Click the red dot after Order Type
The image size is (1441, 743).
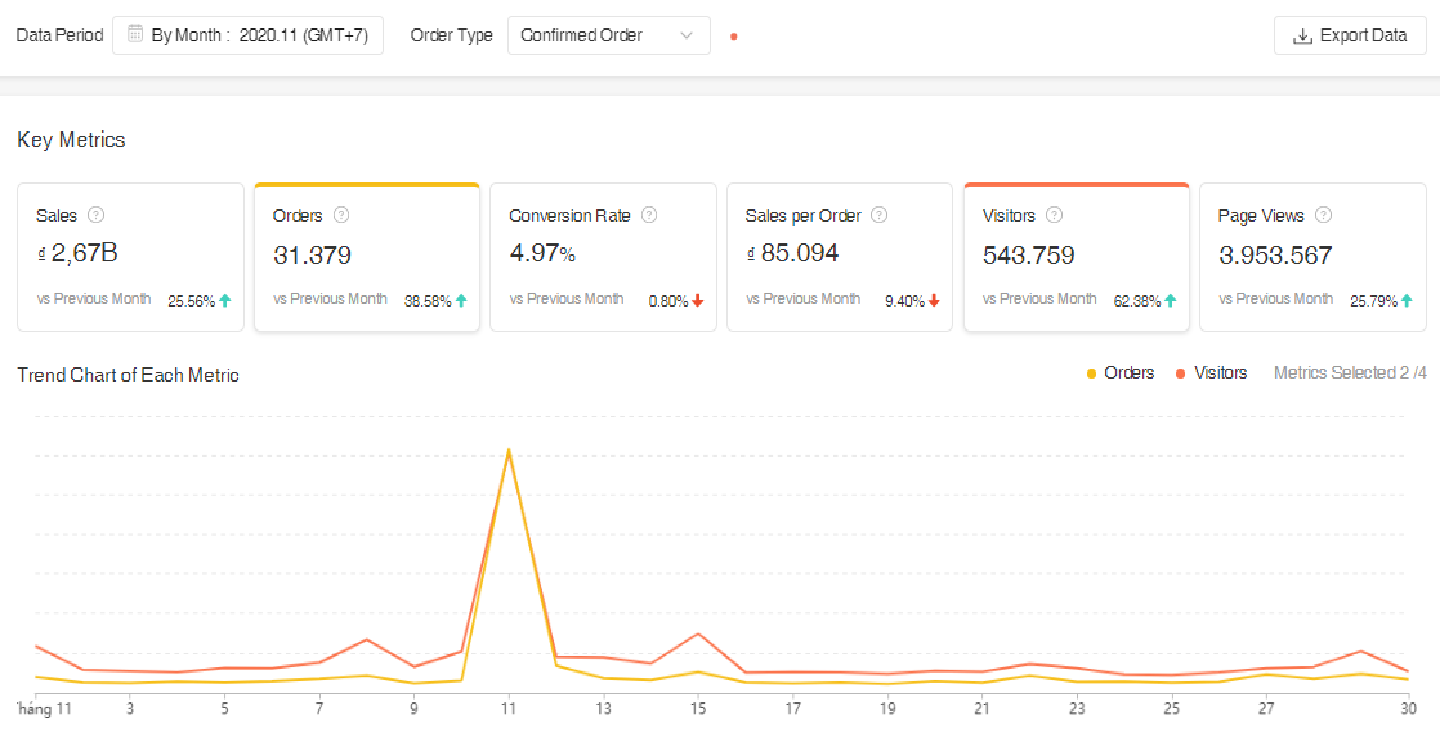(734, 37)
